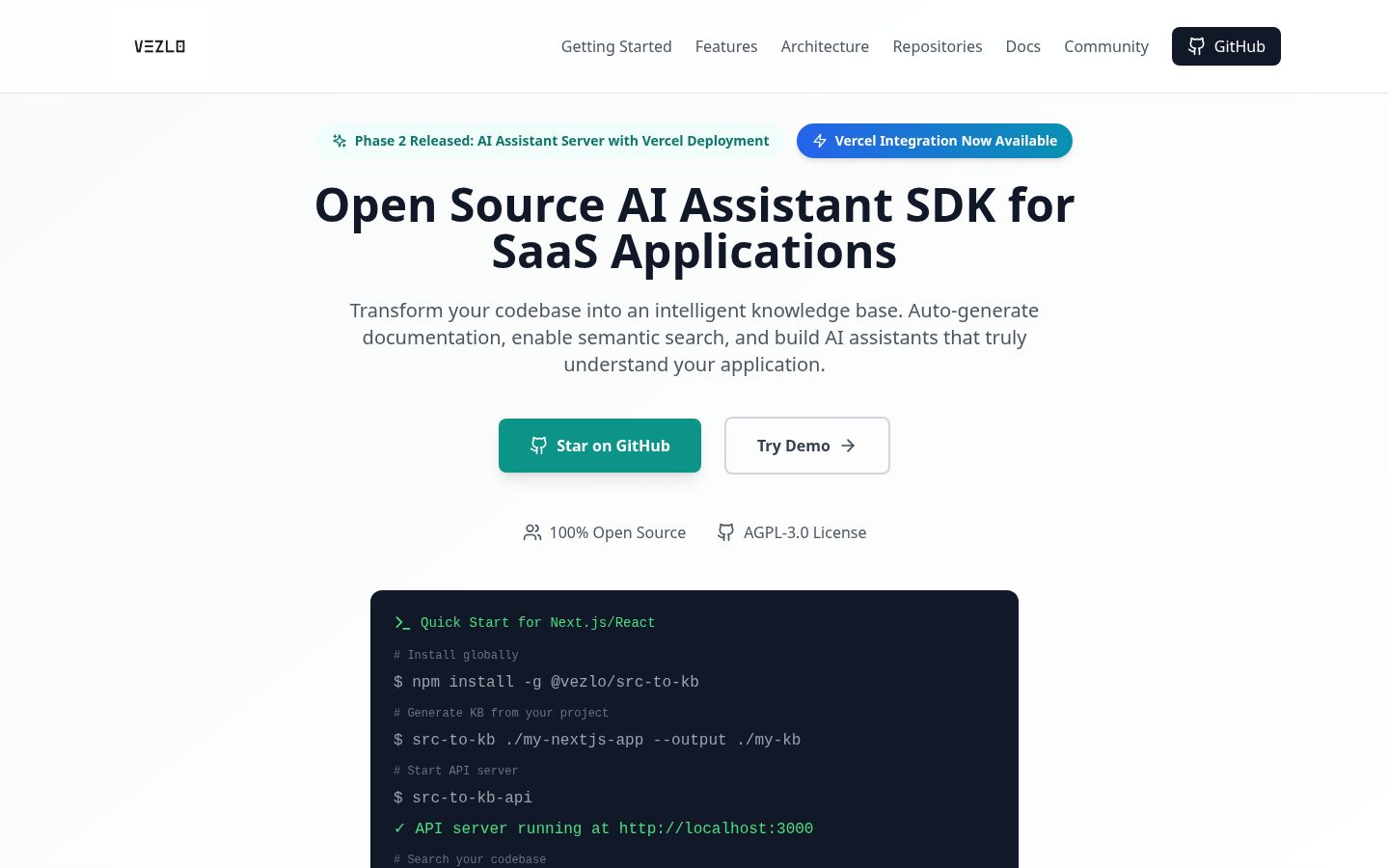
Task: Click arrow icon in Try Demo button
Action: tap(848, 446)
